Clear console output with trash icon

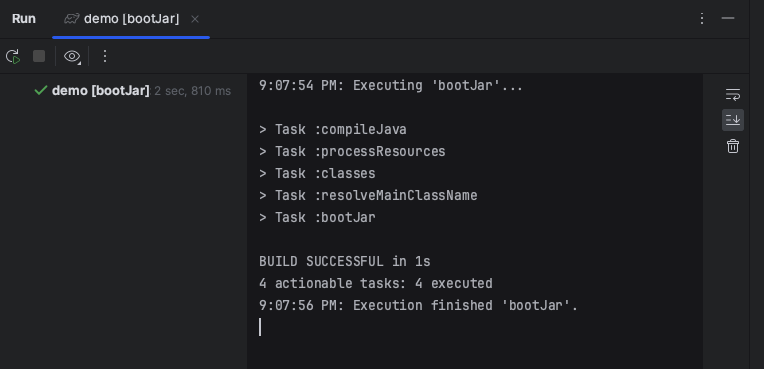click(x=733, y=146)
